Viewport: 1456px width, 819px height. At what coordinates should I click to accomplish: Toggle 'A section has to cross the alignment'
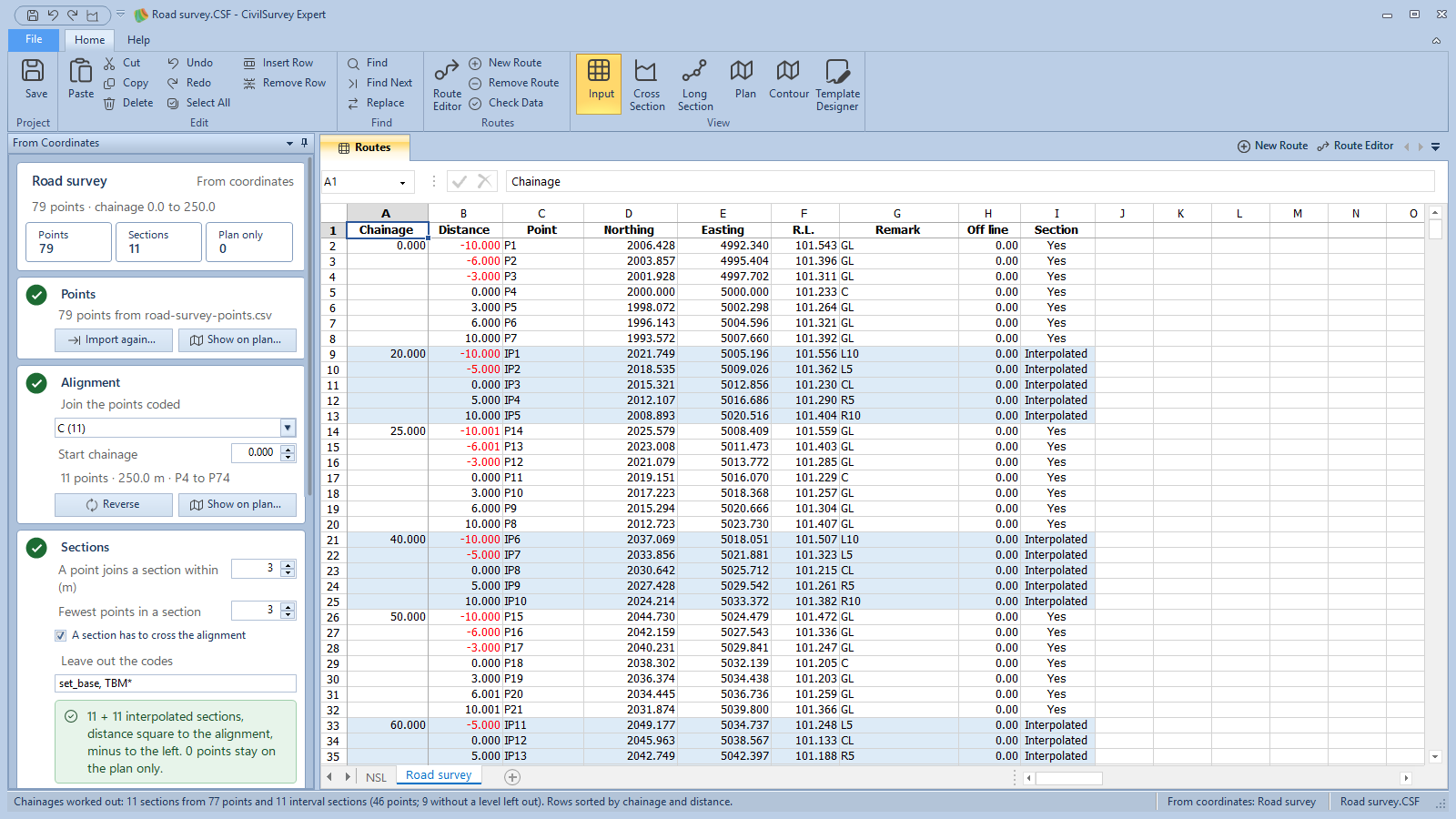coord(61,635)
